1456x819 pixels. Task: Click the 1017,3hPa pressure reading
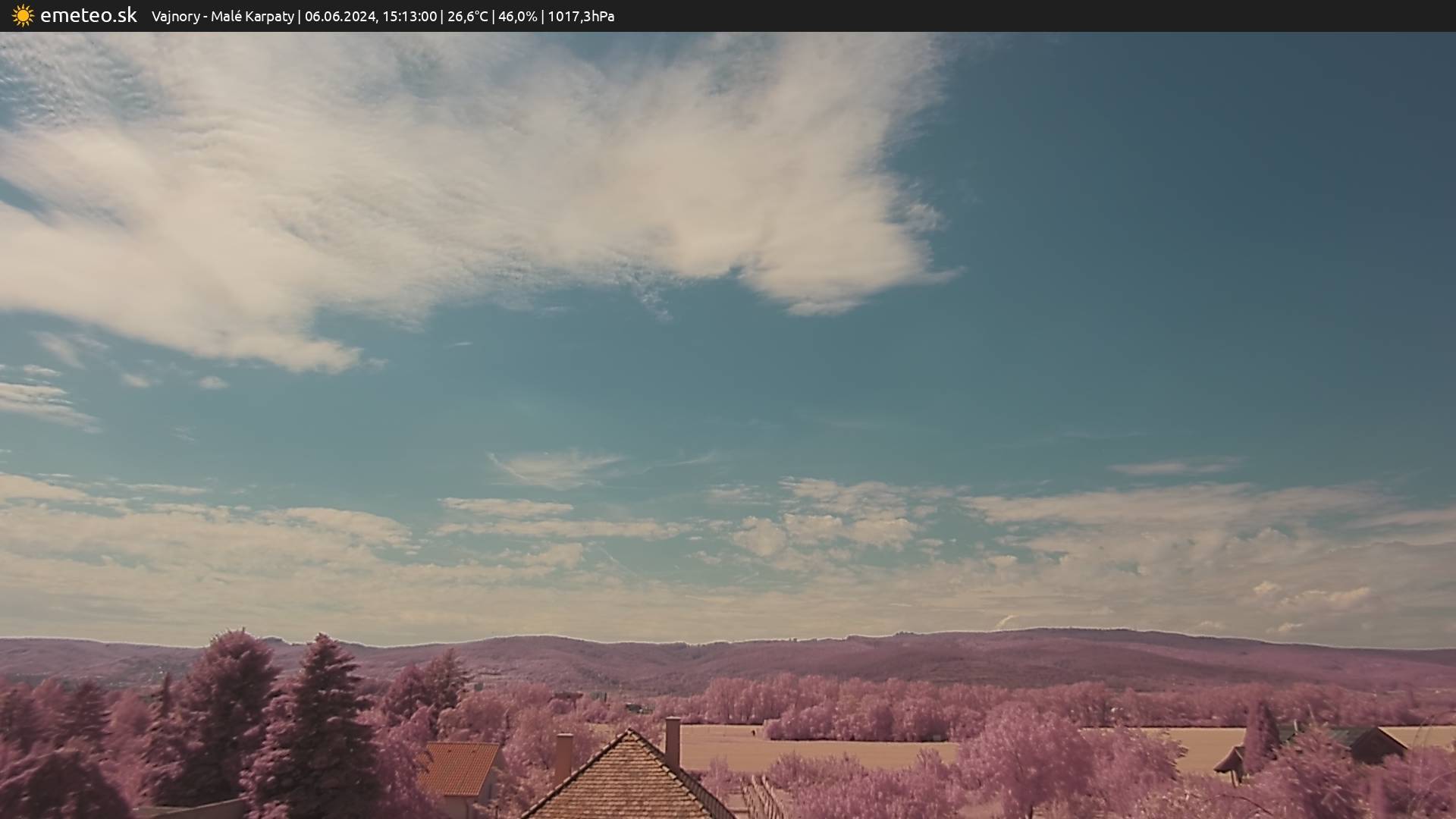point(580,16)
